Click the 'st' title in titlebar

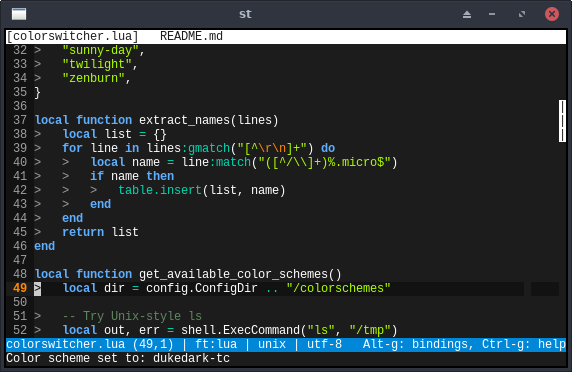pyautogui.click(x=245, y=14)
